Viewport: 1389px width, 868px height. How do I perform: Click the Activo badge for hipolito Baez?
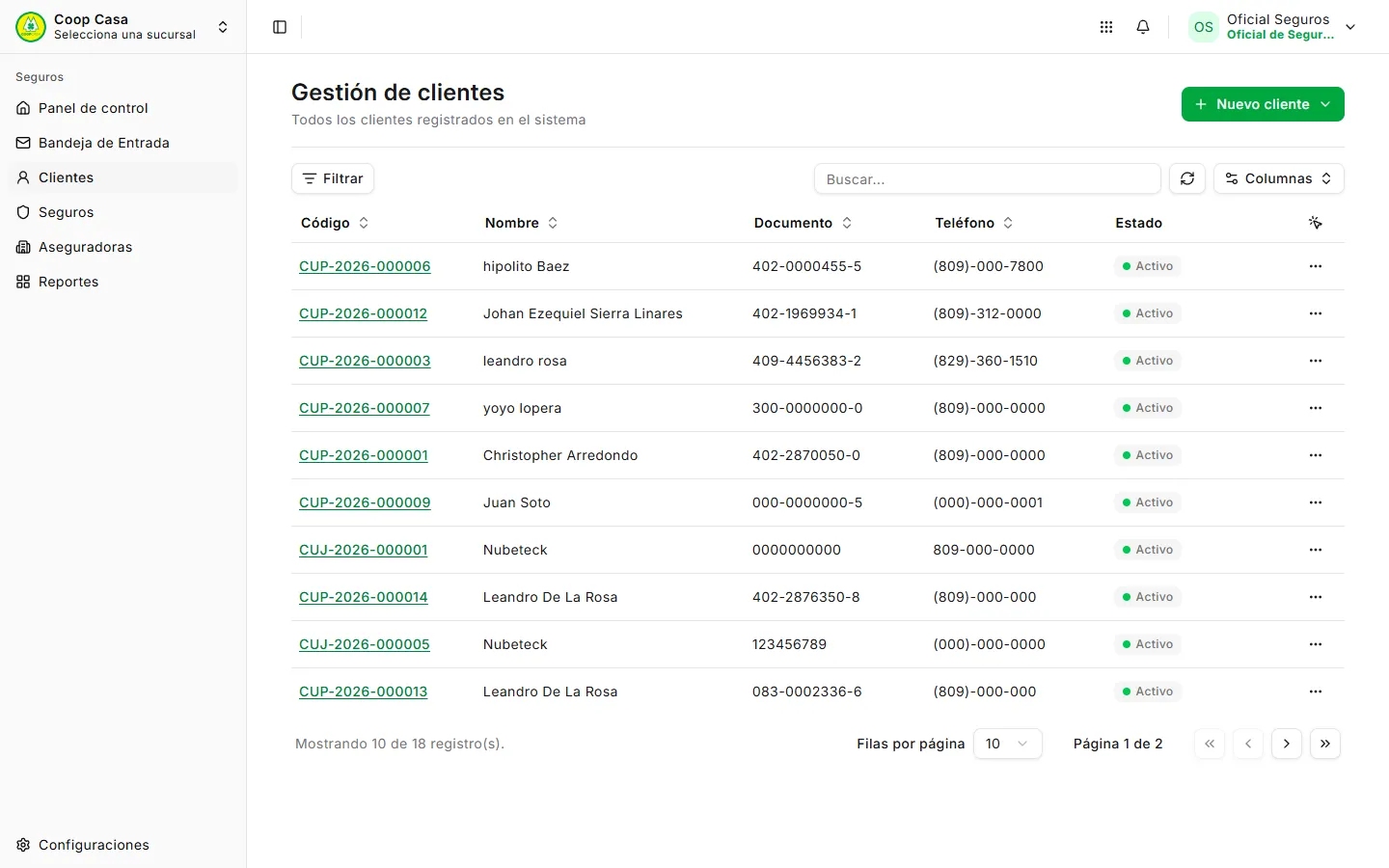pyautogui.click(x=1147, y=266)
